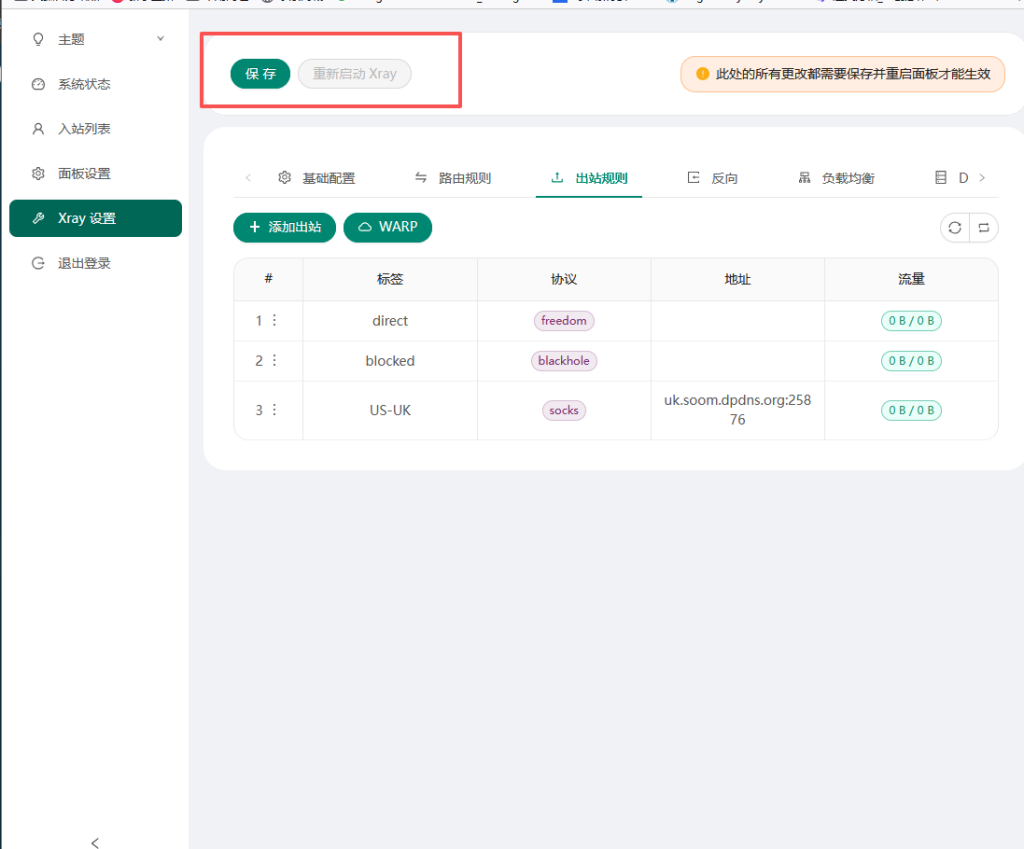Viewport: 1024px width, 849px height.
Task: Click the compare icon next to the refresh icon
Action: click(x=984, y=228)
